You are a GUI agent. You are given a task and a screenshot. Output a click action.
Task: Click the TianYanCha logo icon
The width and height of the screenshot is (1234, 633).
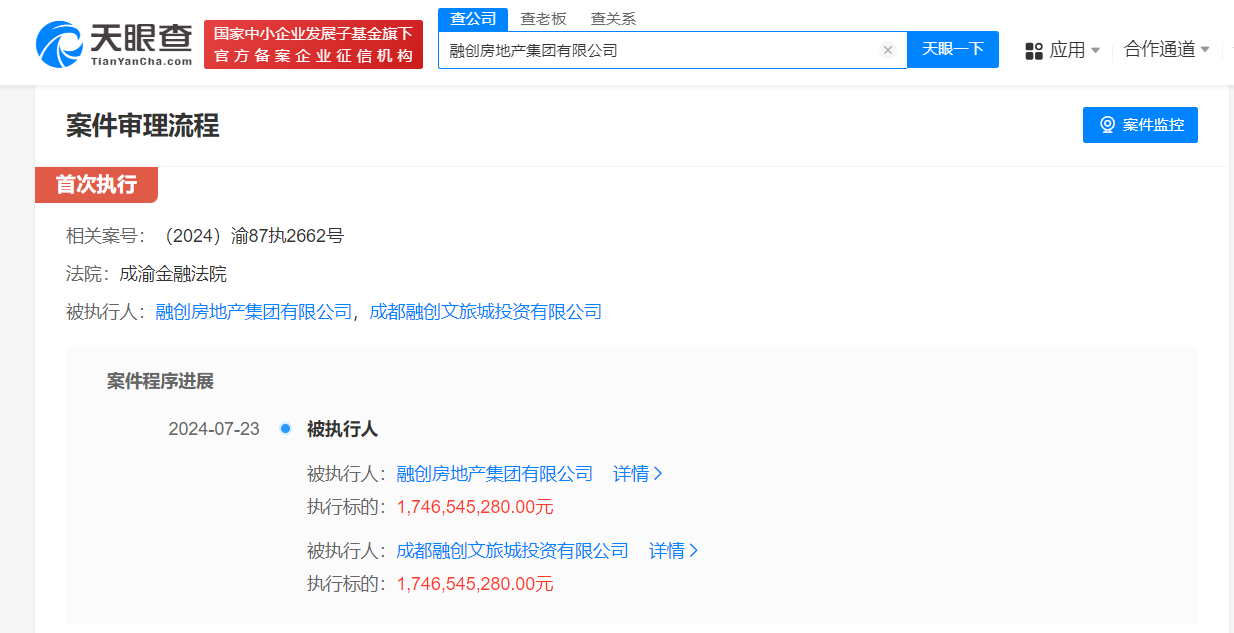(x=62, y=42)
